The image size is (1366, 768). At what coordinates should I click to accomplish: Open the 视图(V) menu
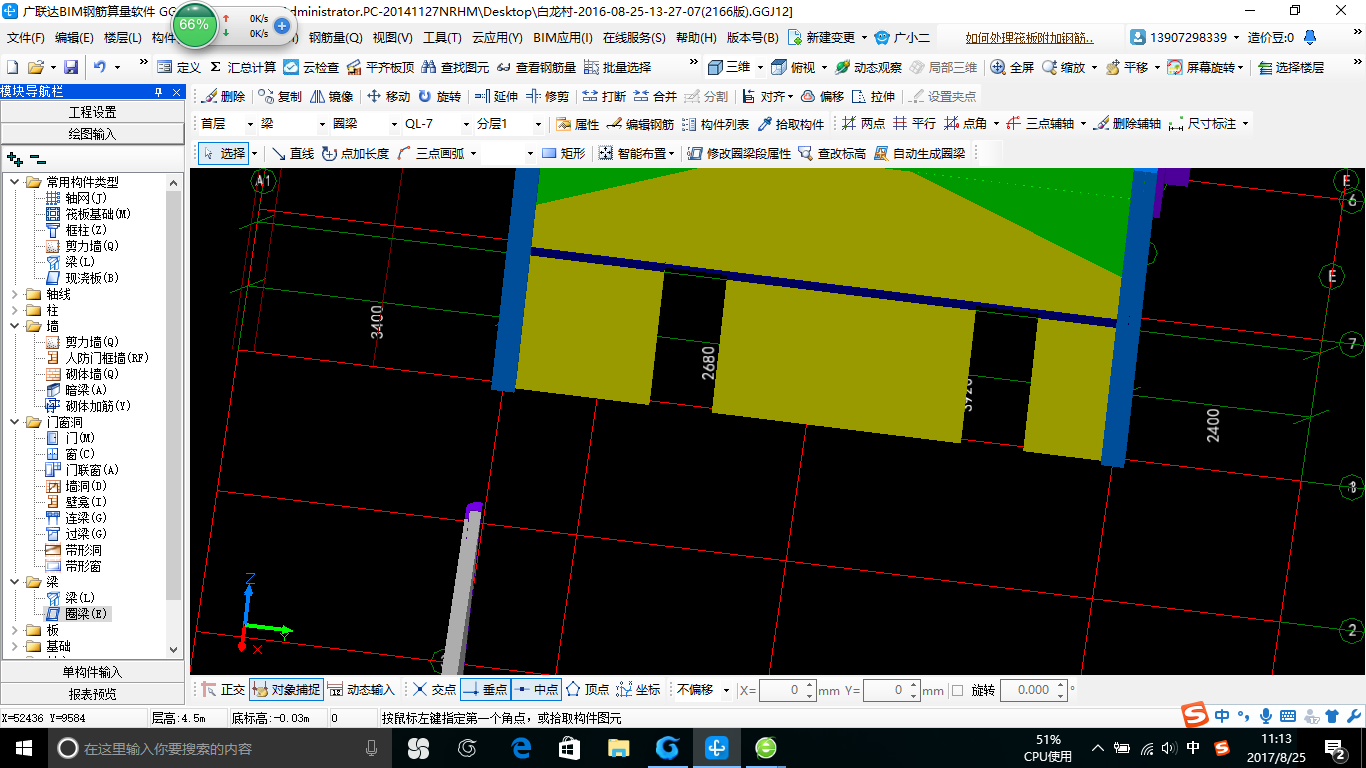392,38
